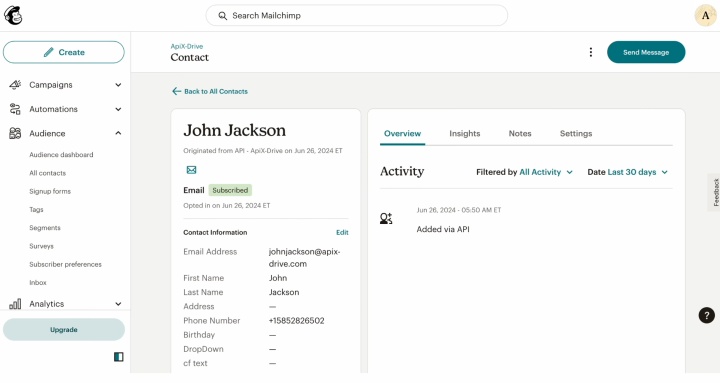Viewport: 720px width, 383px height.
Task: Click Edit next to Contact Information
Action: pos(342,232)
